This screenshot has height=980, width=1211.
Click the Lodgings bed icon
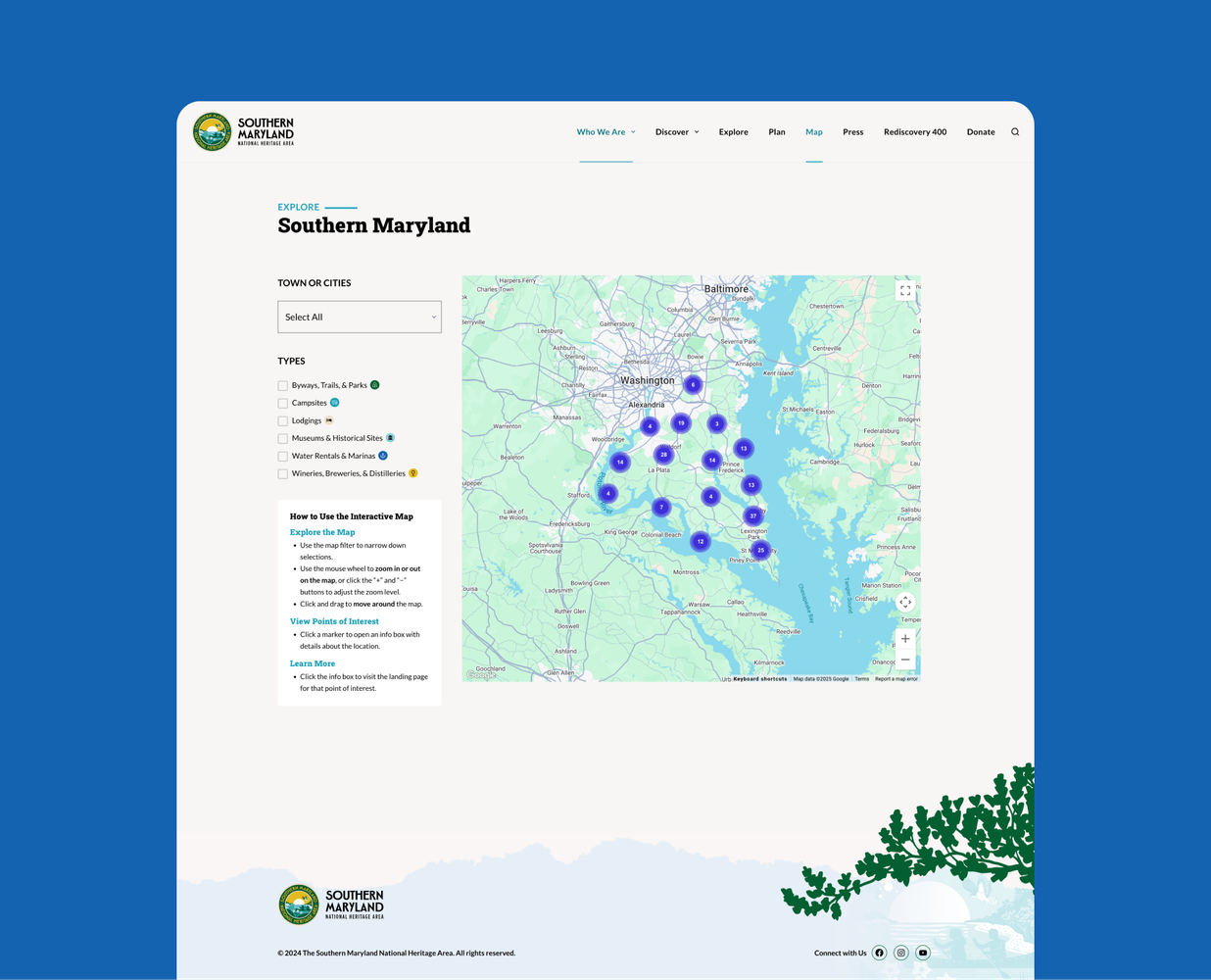(x=328, y=419)
